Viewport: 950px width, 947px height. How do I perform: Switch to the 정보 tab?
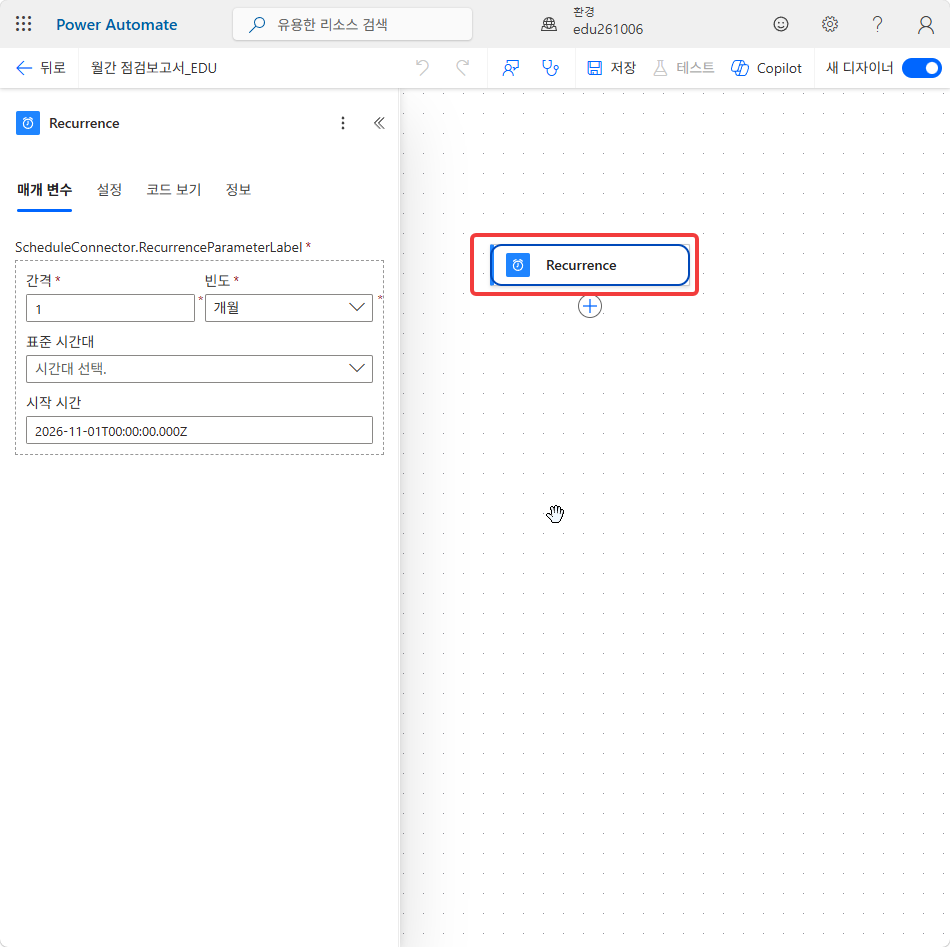tap(238, 190)
